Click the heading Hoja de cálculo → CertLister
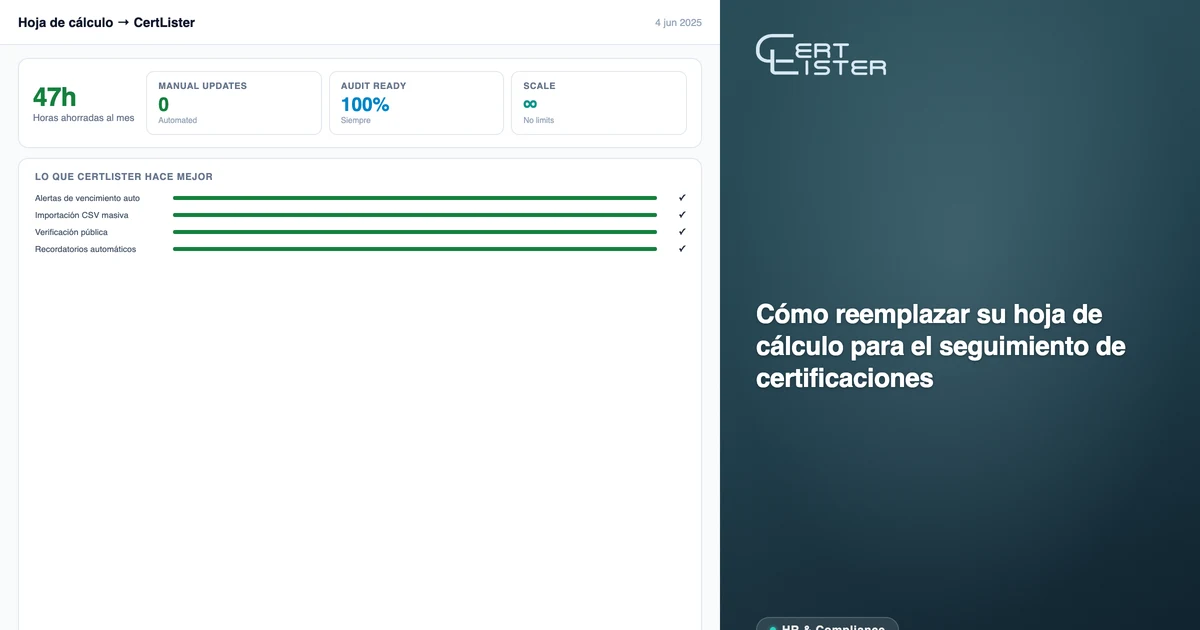1200x630 pixels. click(x=106, y=22)
